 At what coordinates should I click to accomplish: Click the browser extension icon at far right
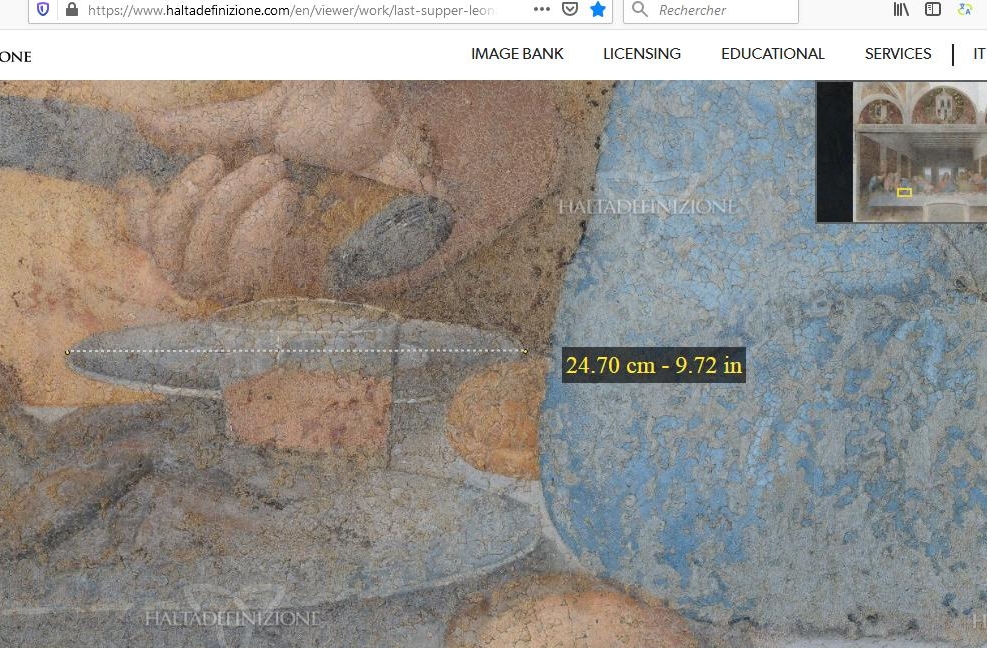[965, 10]
